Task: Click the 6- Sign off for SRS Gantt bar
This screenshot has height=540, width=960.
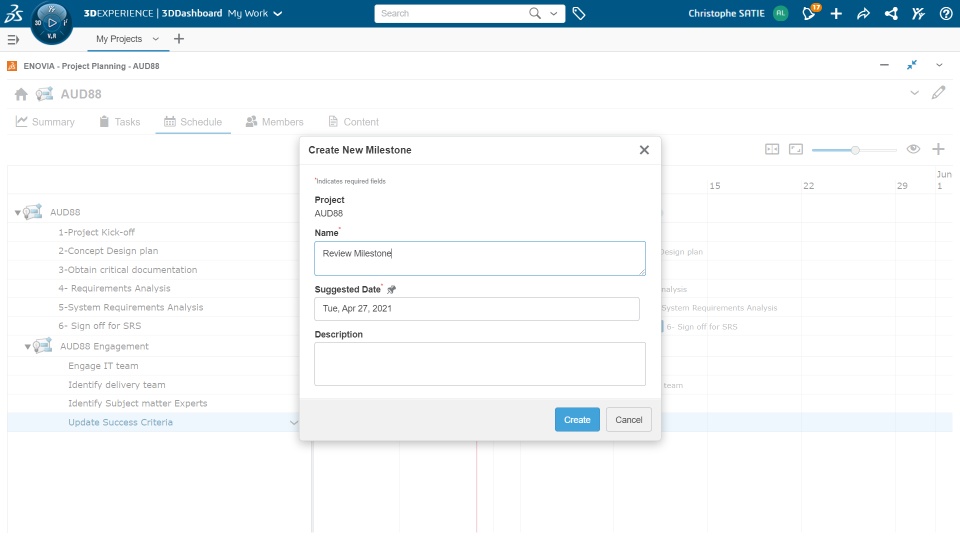Action: coord(662,327)
